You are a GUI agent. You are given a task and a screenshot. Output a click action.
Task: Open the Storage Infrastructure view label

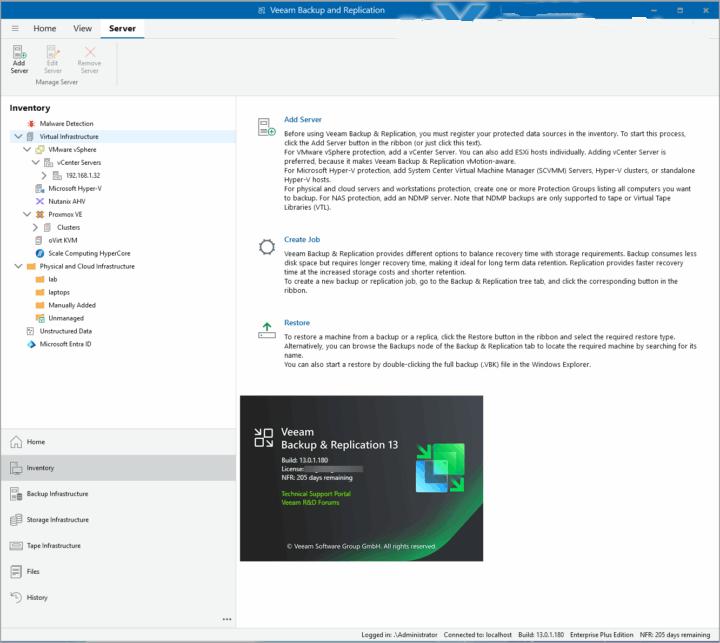(x=58, y=520)
